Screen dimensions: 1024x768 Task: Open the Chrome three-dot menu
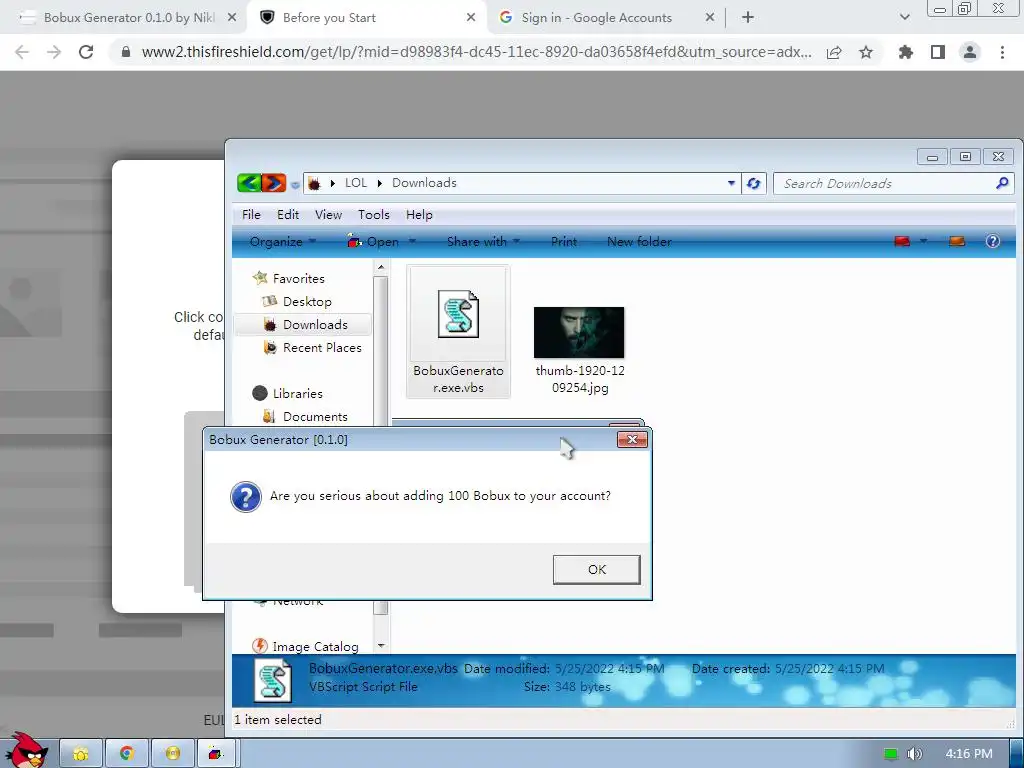click(x=1002, y=52)
